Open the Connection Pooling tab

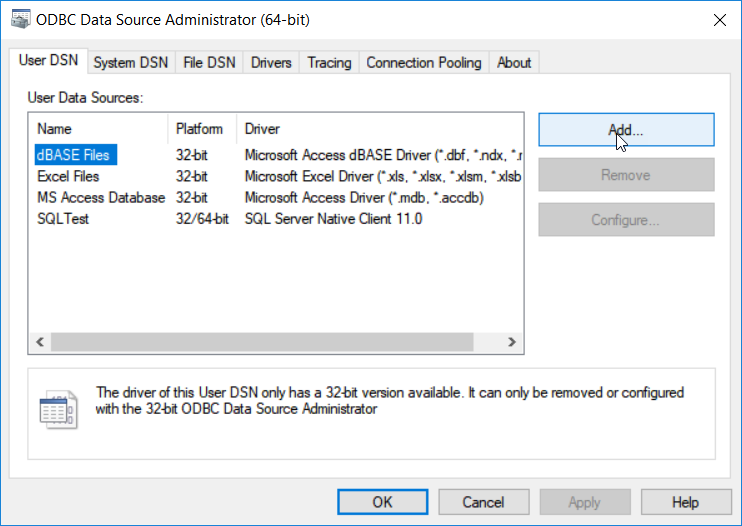point(423,63)
